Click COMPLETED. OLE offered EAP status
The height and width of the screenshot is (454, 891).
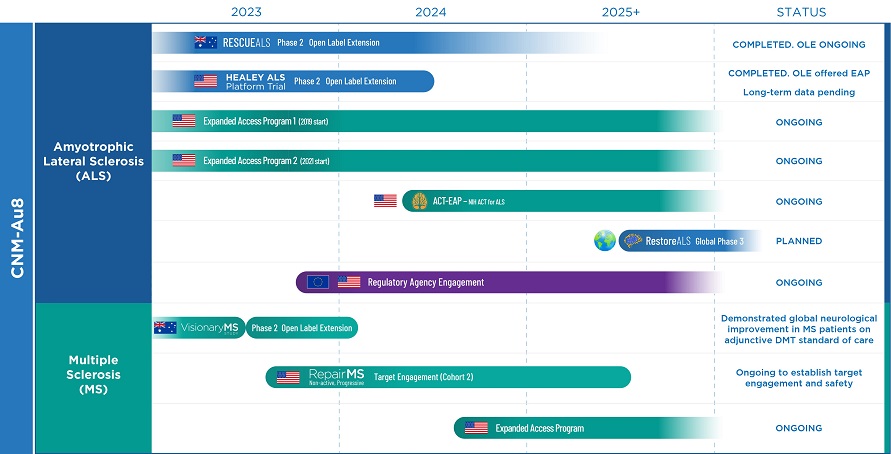click(799, 73)
